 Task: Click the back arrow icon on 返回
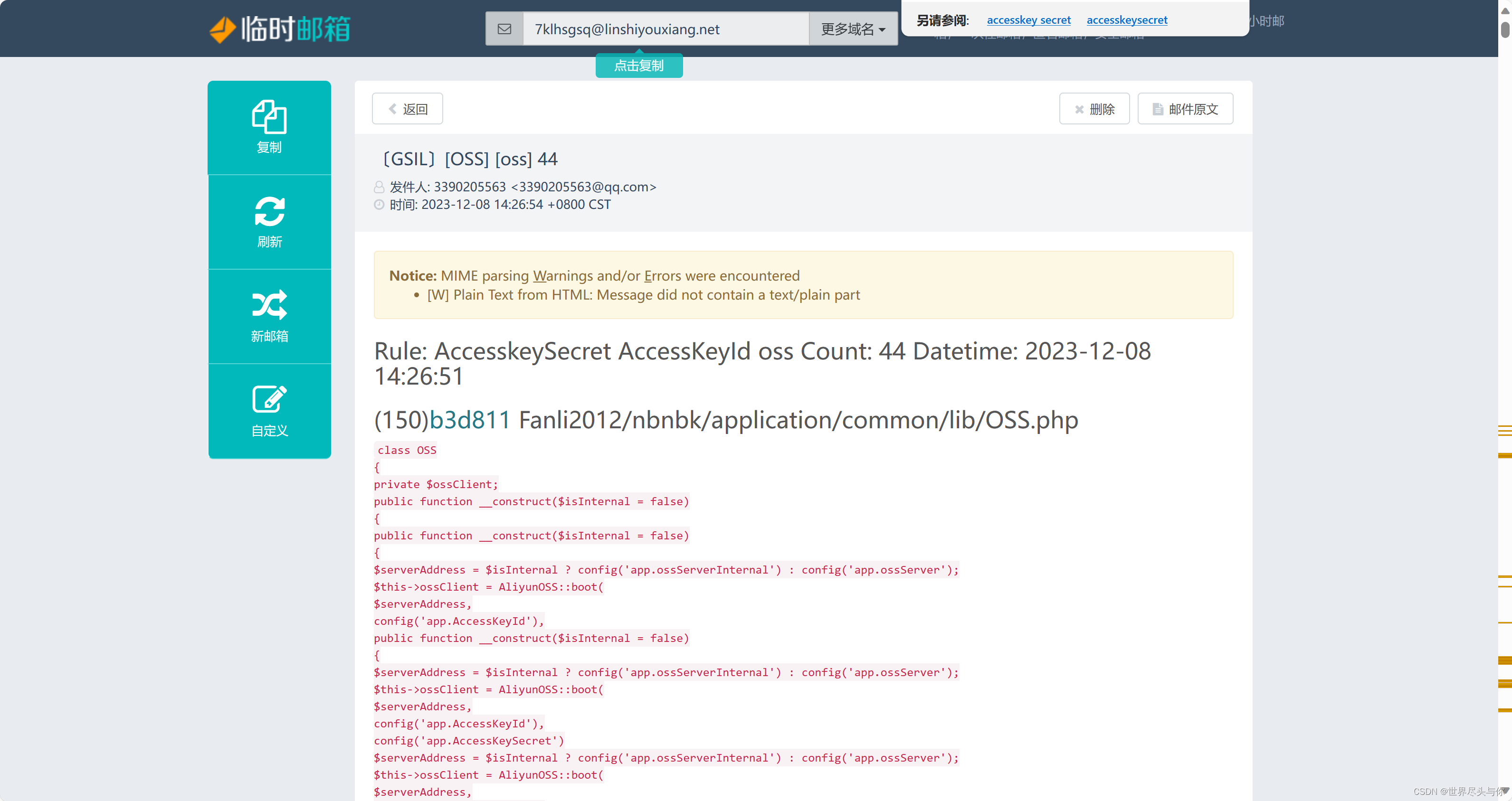pyautogui.click(x=392, y=109)
